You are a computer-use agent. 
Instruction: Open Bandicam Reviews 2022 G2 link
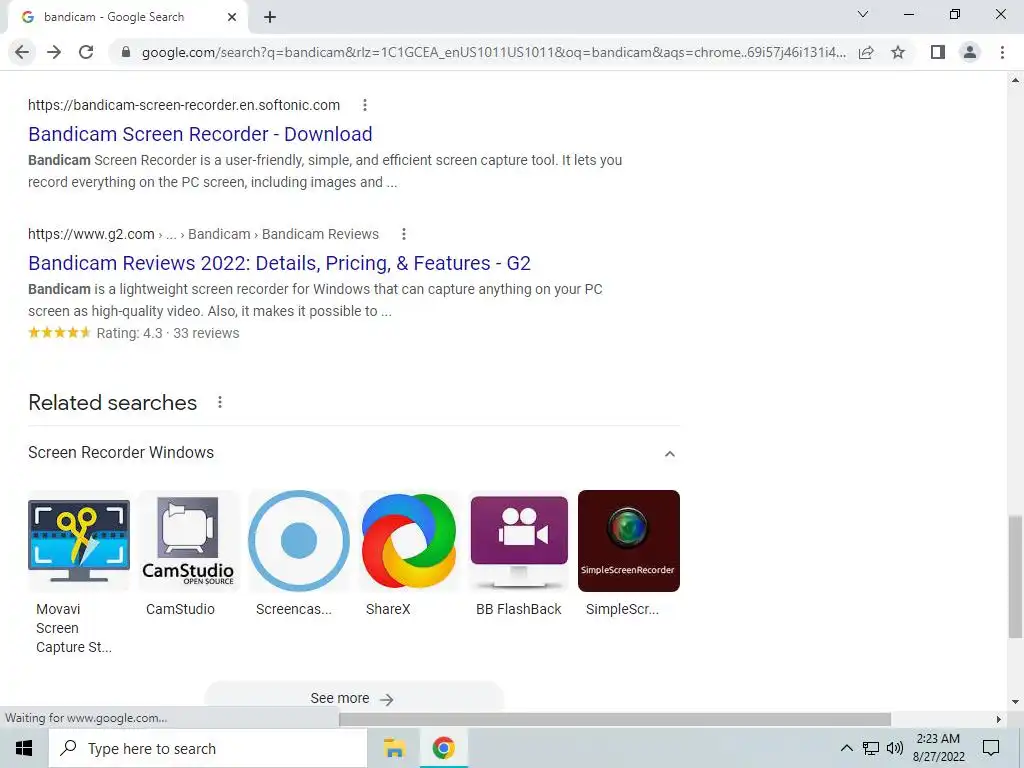click(280, 263)
